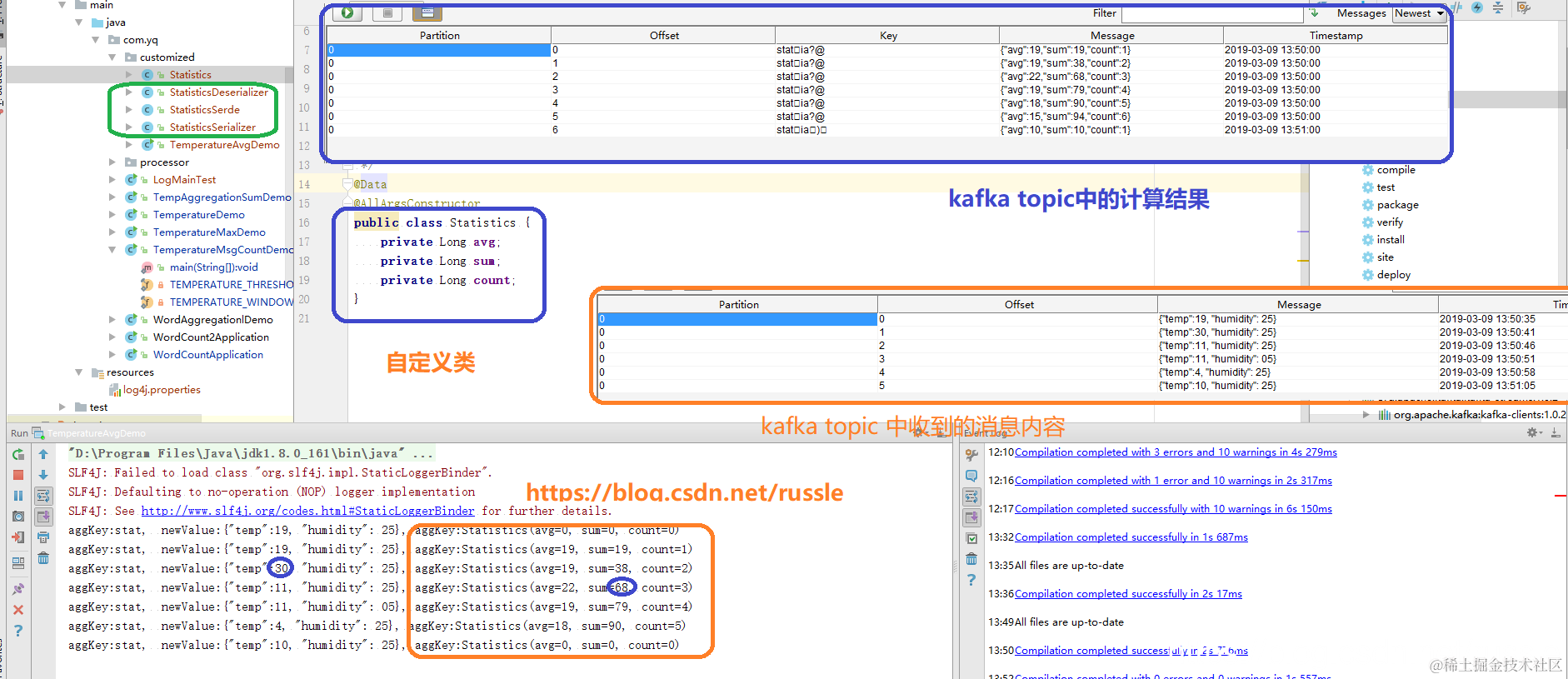Pause the program output in Run panel
Screen dimensions: 1568x679
(18, 496)
